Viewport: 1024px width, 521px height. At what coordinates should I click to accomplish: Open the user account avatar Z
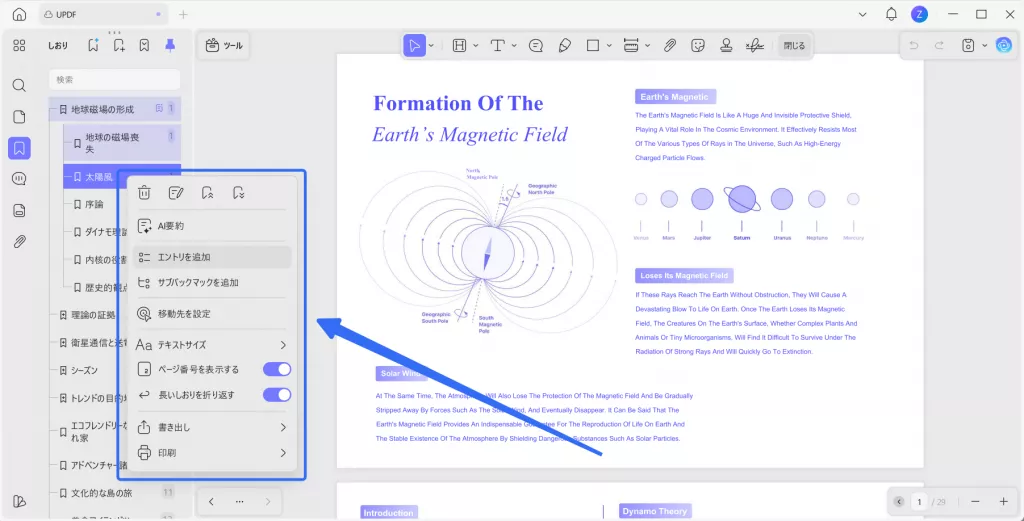click(x=919, y=14)
